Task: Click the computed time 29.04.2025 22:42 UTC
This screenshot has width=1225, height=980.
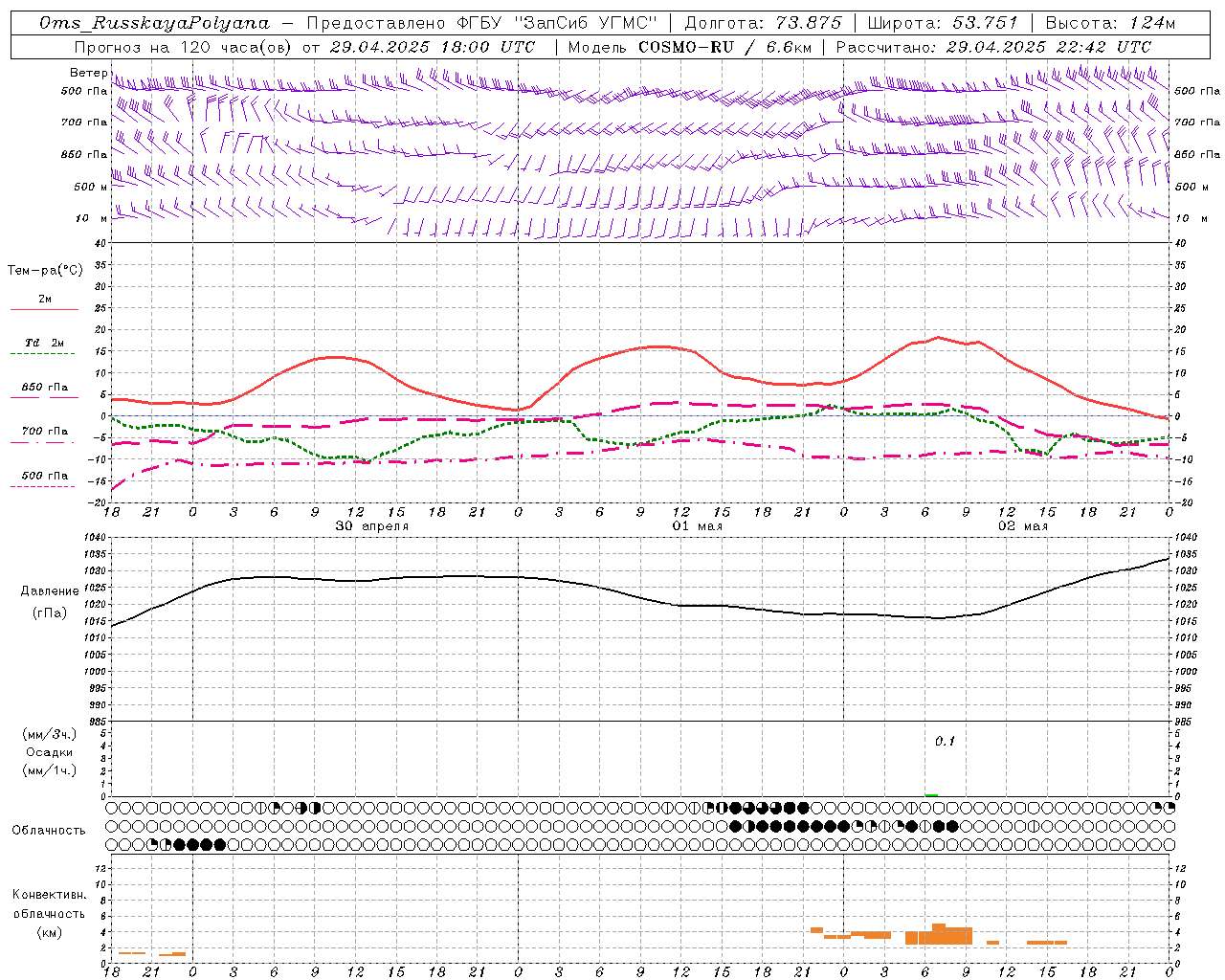Action: click(x=1048, y=47)
